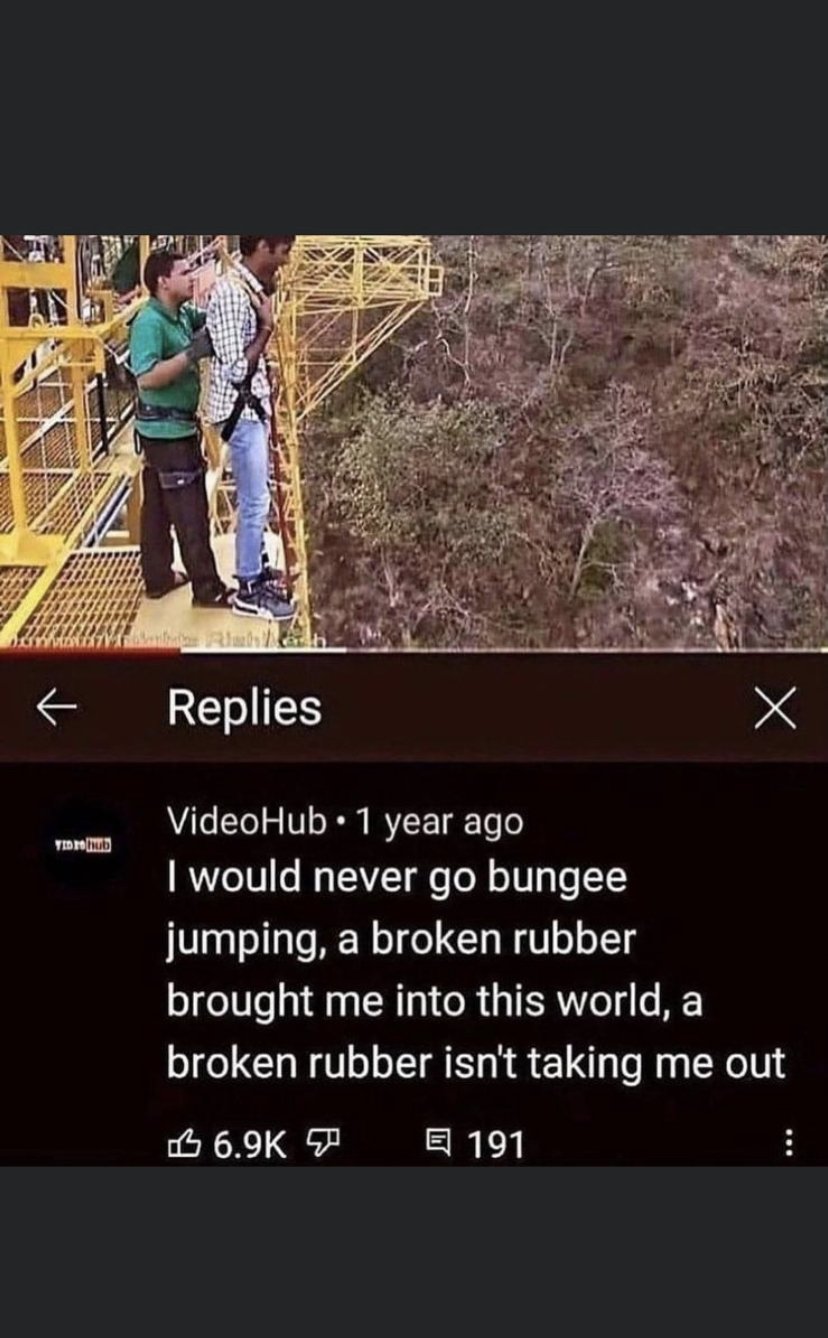Open the three-dot comment options menu
This screenshot has height=1338, width=828.
click(x=788, y=1143)
